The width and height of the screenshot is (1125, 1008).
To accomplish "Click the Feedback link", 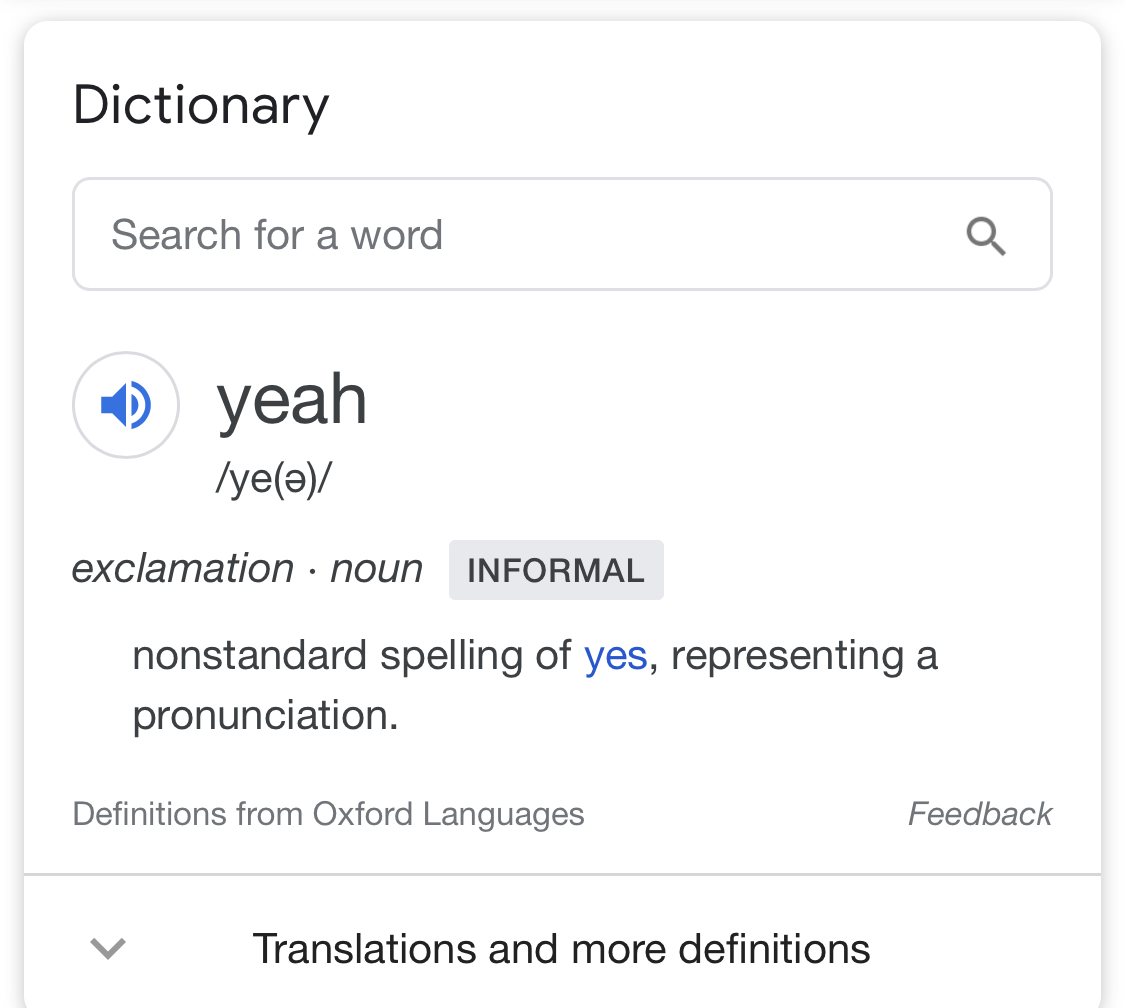I will [x=979, y=814].
